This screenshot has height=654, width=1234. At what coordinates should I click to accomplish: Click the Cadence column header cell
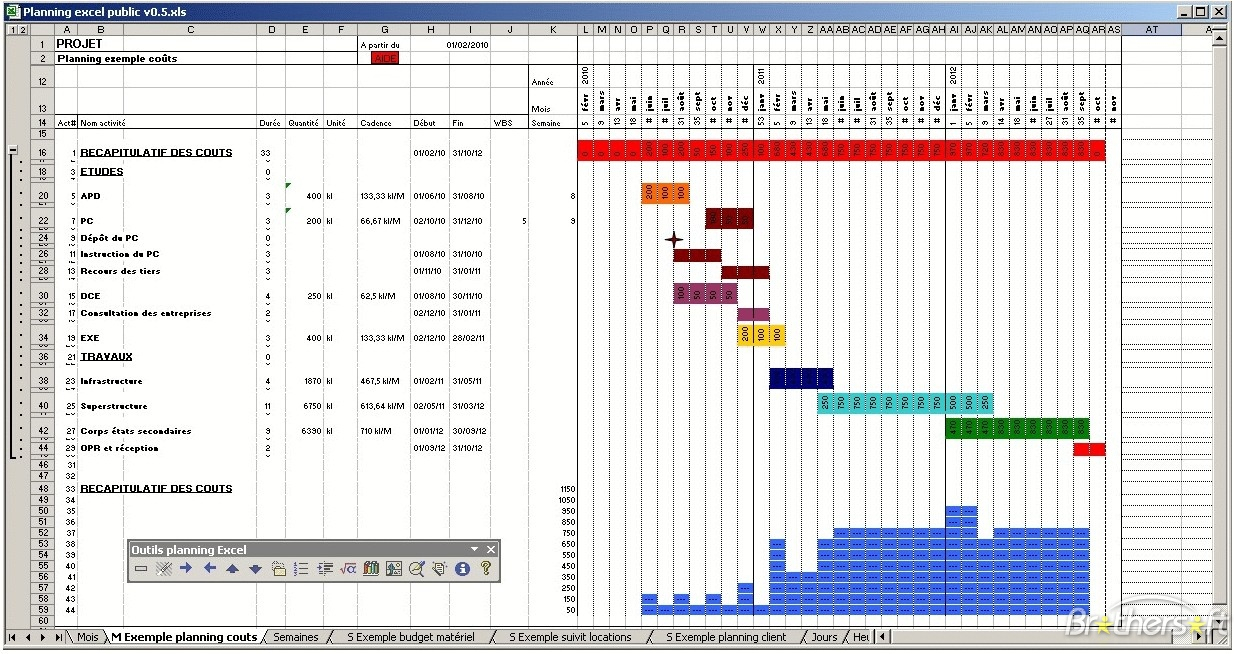[376, 123]
